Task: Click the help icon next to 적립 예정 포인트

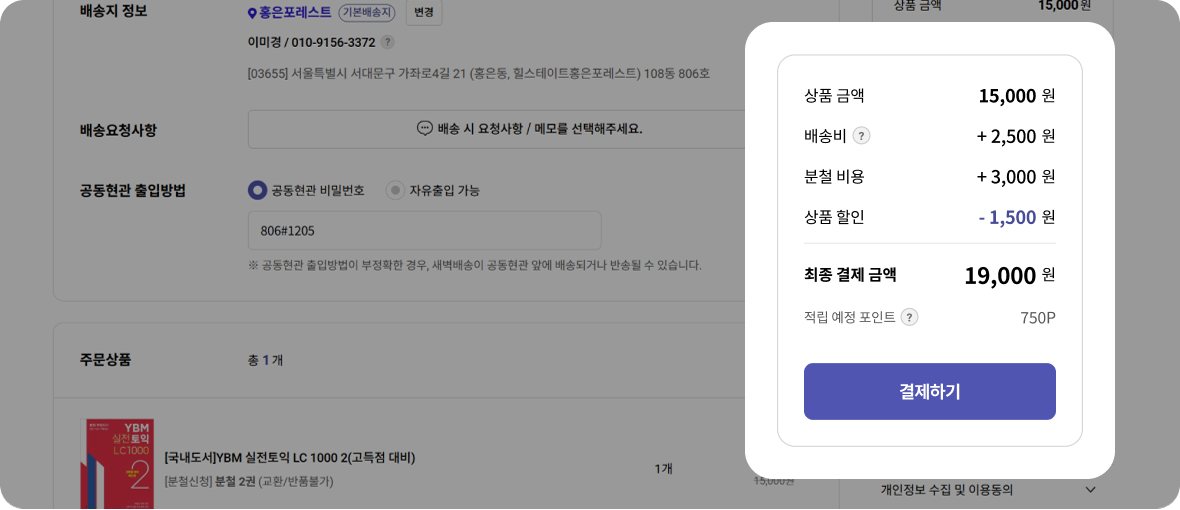Action: tap(910, 317)
